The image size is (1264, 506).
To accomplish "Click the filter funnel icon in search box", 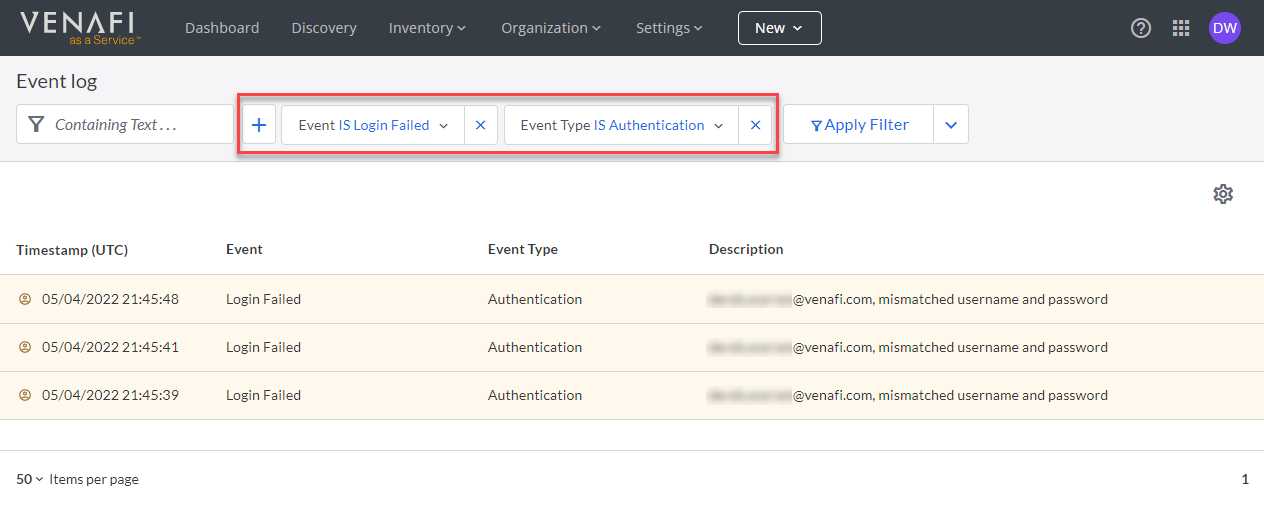I will coord(36,125).
